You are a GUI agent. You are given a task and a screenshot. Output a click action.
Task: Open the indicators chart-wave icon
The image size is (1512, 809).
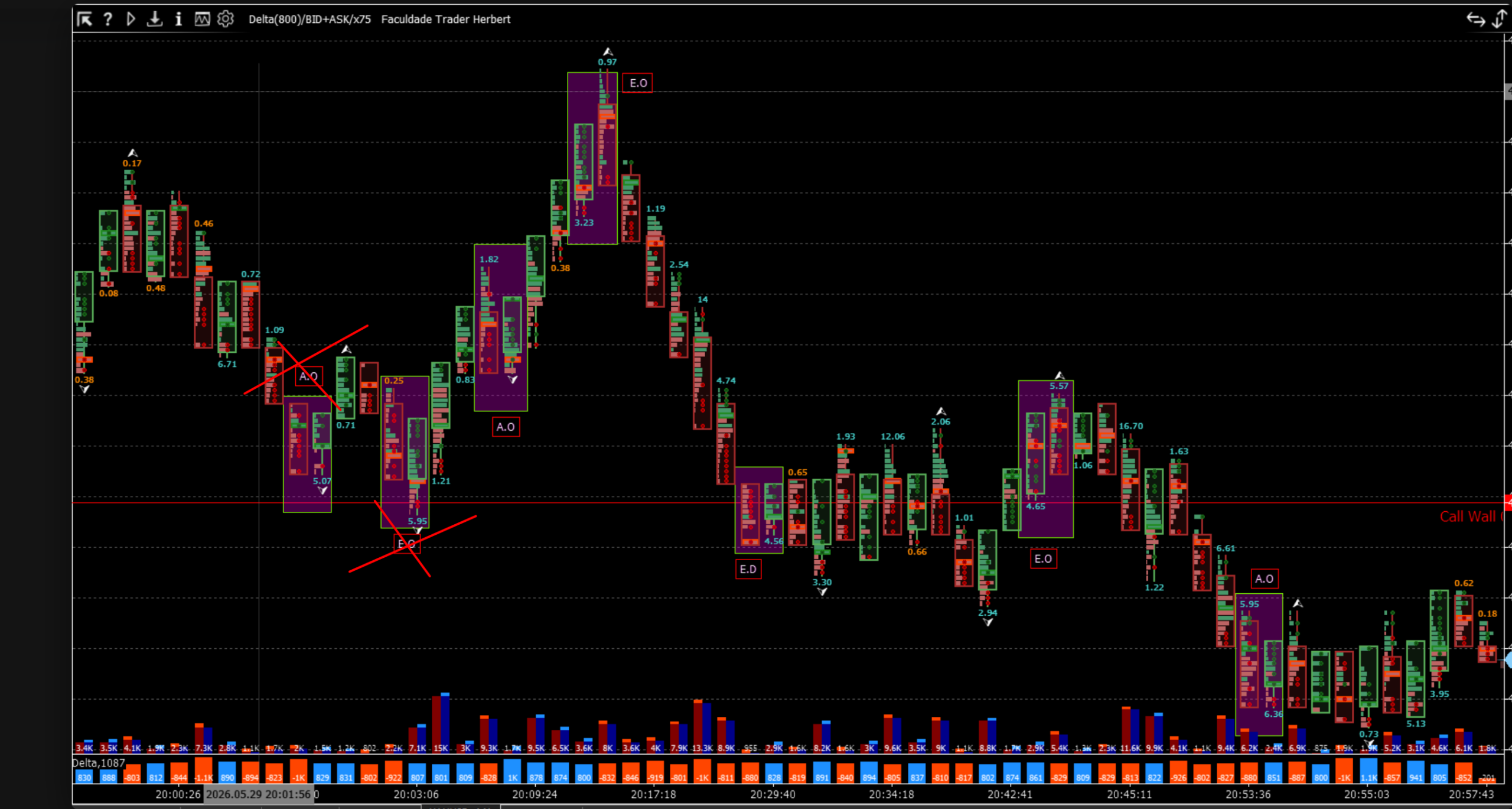[x=202, y=20]
